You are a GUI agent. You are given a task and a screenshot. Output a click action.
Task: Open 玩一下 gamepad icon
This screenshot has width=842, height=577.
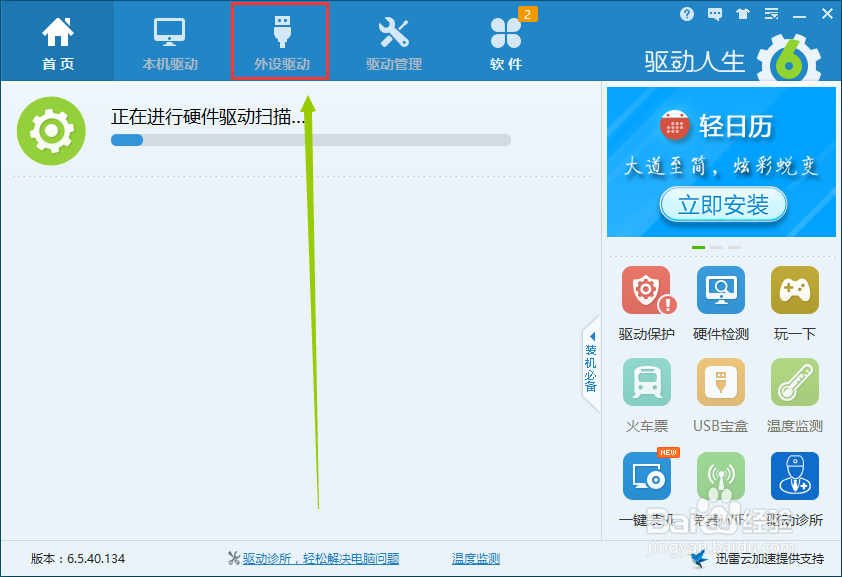(x=795, y=290)
